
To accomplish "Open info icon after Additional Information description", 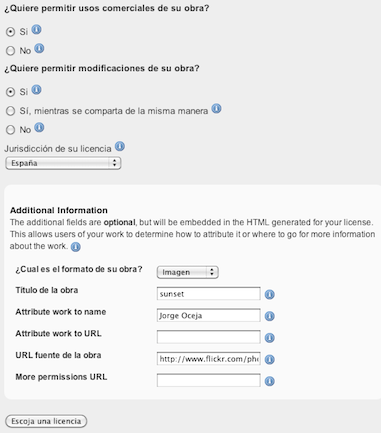I will (76, 247).
